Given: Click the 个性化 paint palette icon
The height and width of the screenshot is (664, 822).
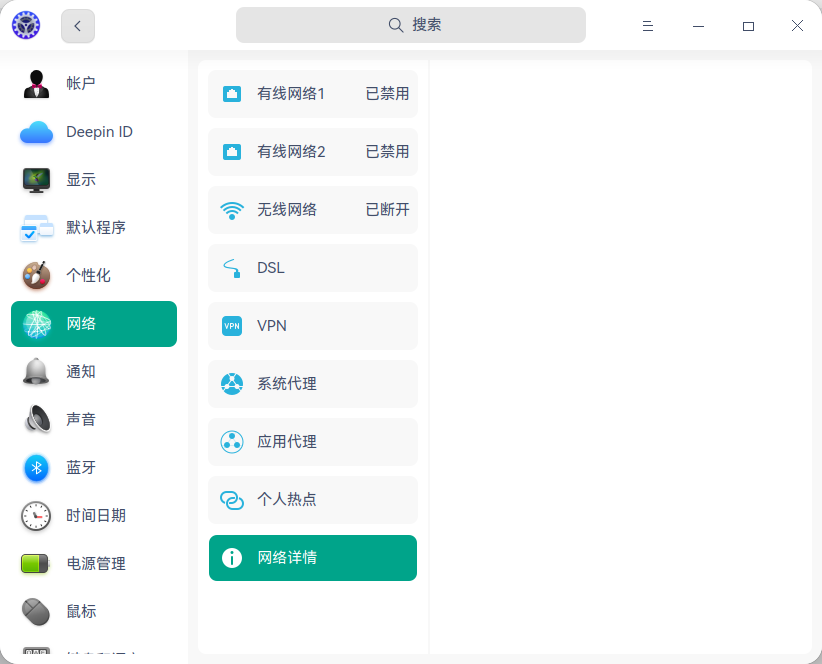Looking at the screenshot, I should [36, 276].
